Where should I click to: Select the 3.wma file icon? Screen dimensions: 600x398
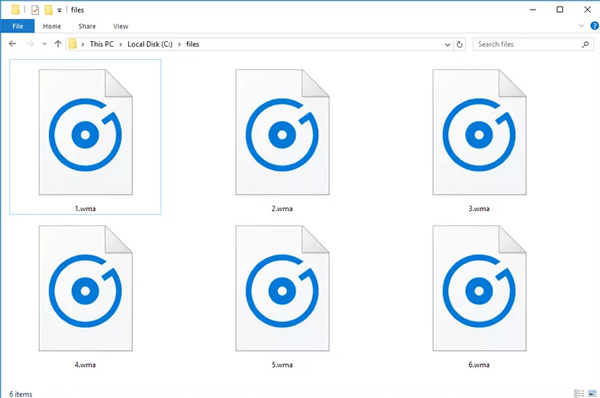(479, 132)
